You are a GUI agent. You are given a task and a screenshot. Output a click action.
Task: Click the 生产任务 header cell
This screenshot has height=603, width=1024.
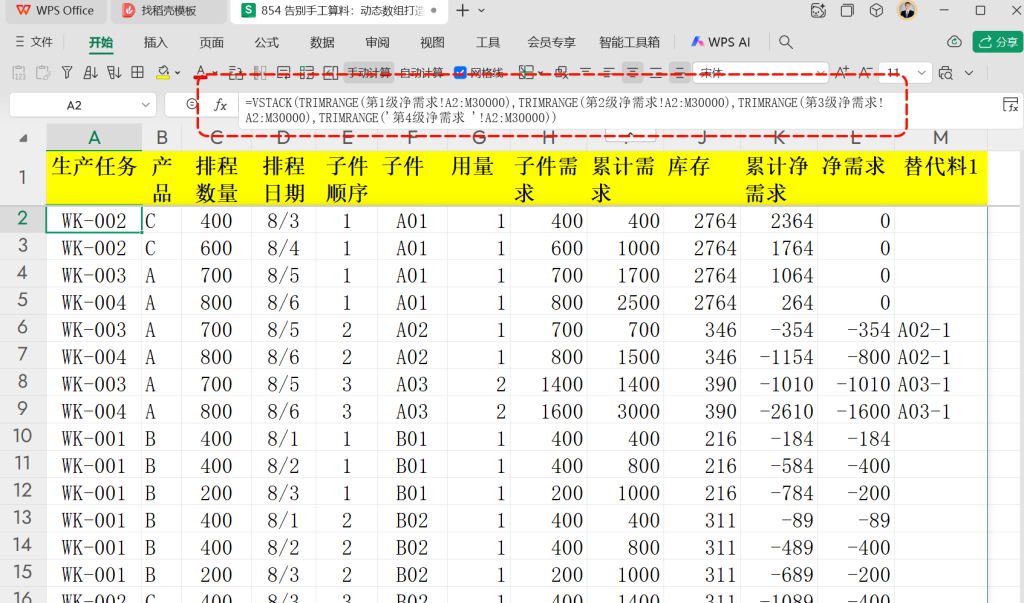[94, 178]
